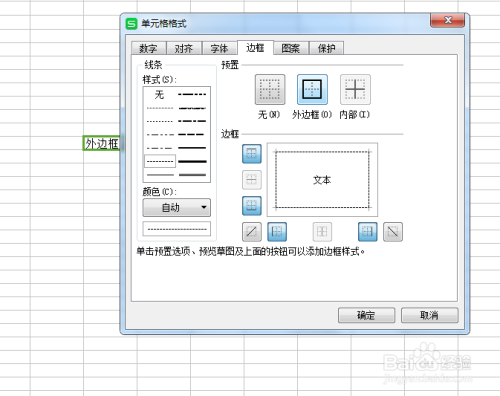Apply the 内部(I) inside border preset

pos(355,89)
